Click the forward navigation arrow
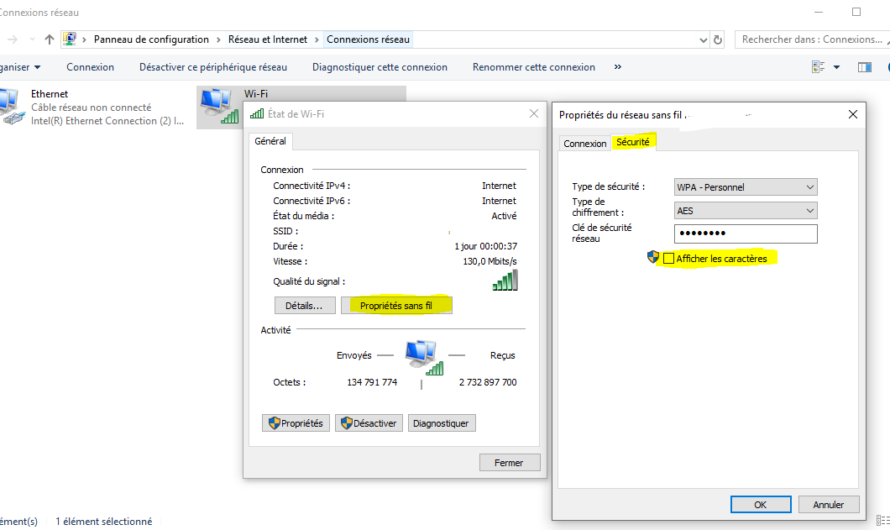Viewport: 890px width, 530px height. pos(12,39)
